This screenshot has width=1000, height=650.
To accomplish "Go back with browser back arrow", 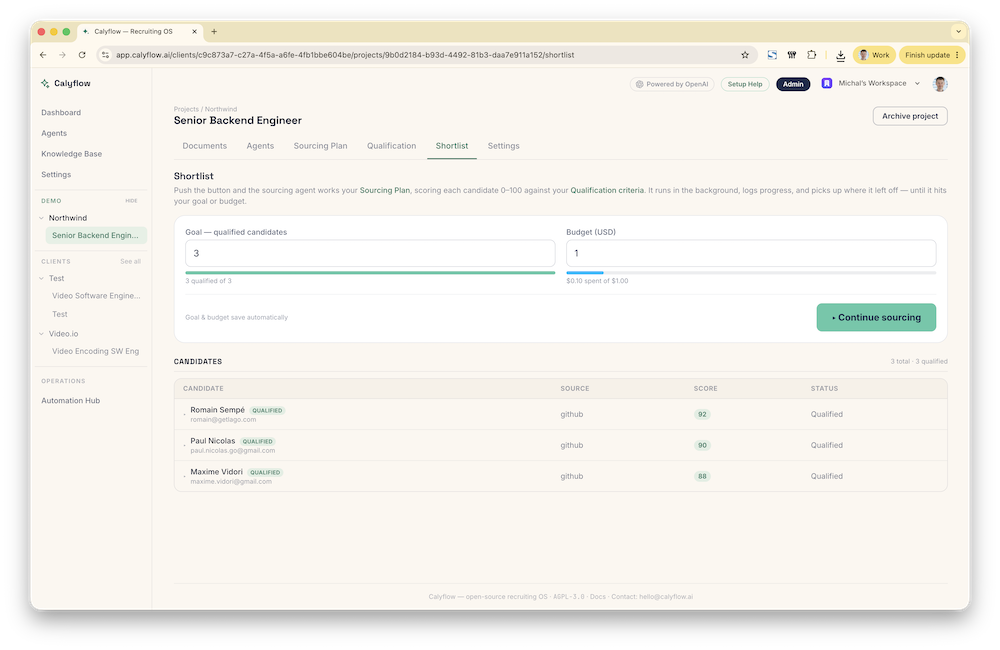I will (43, 55).
